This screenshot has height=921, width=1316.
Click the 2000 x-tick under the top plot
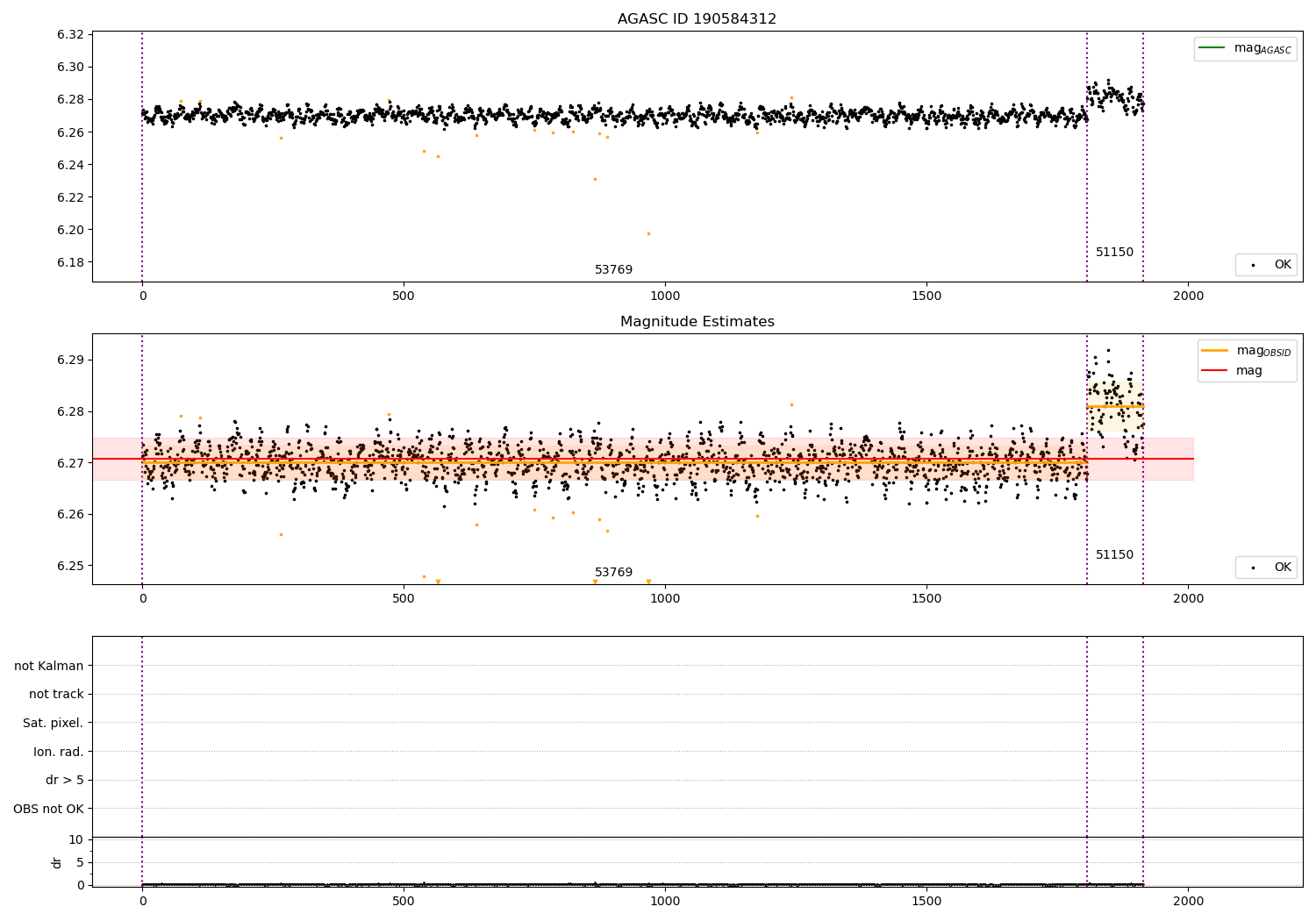pos(1188,296)
